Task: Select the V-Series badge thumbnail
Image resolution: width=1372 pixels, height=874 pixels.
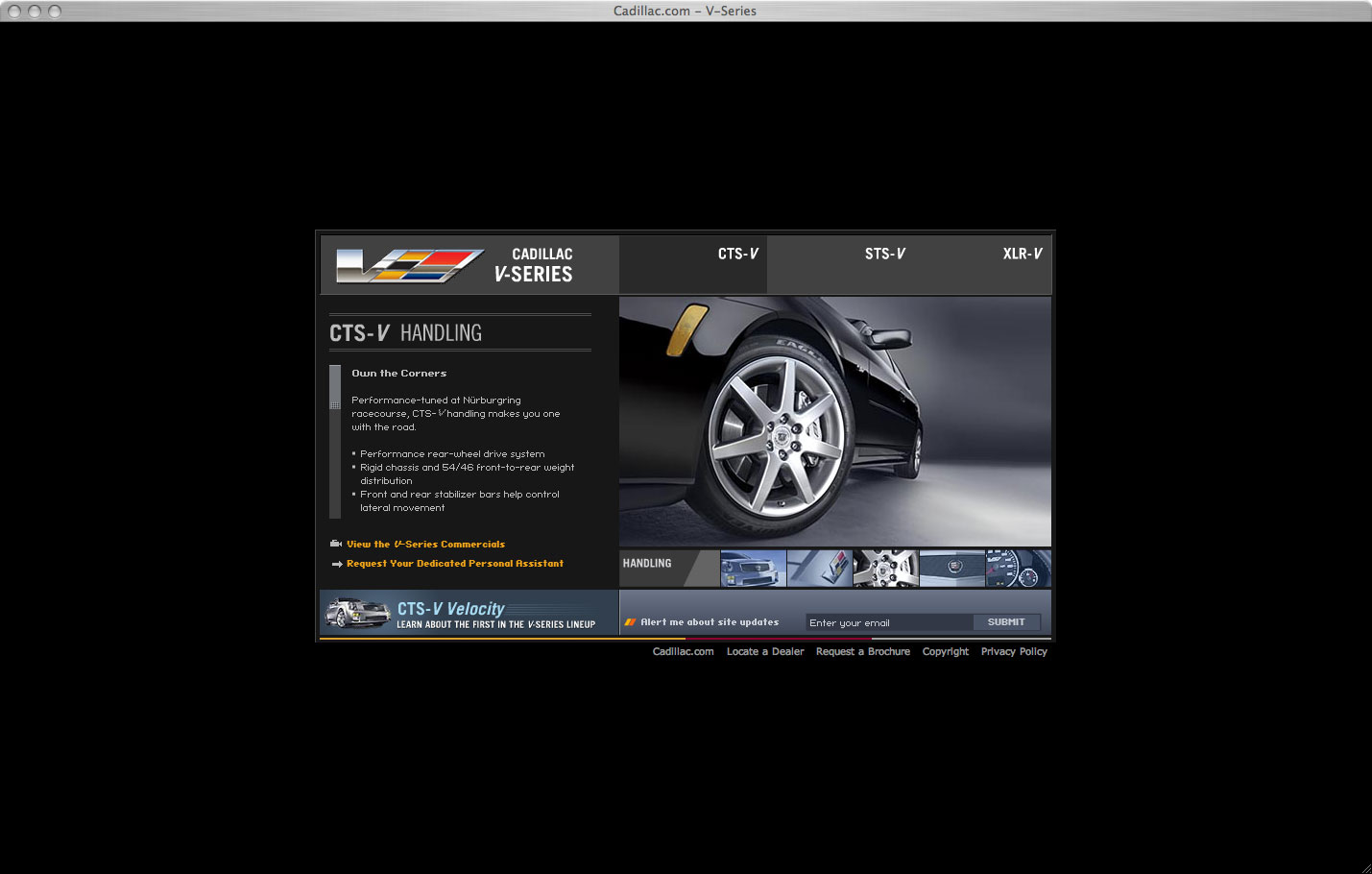Action: coord(820,569)
